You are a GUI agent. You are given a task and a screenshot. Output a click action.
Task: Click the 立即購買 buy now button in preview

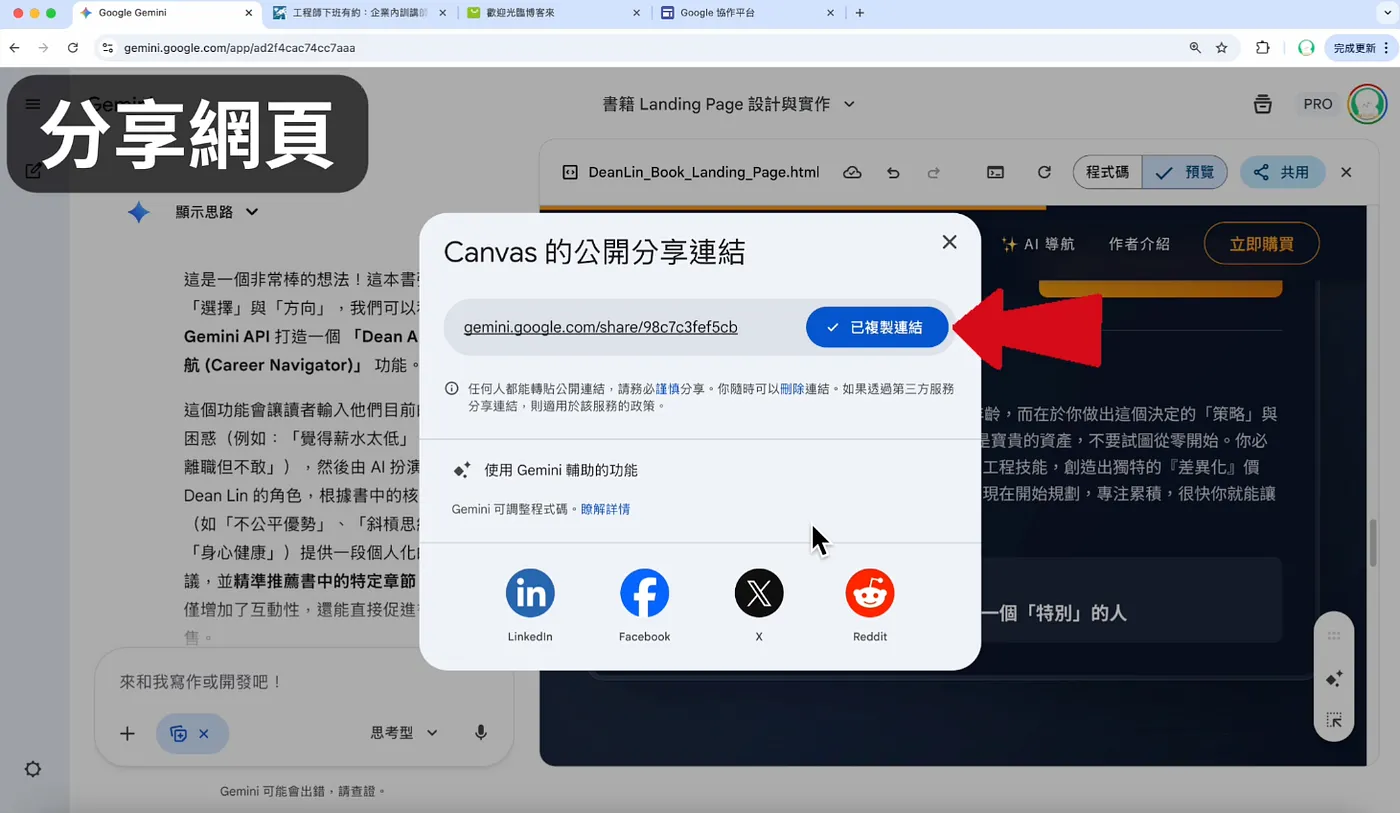point(1261,244)
